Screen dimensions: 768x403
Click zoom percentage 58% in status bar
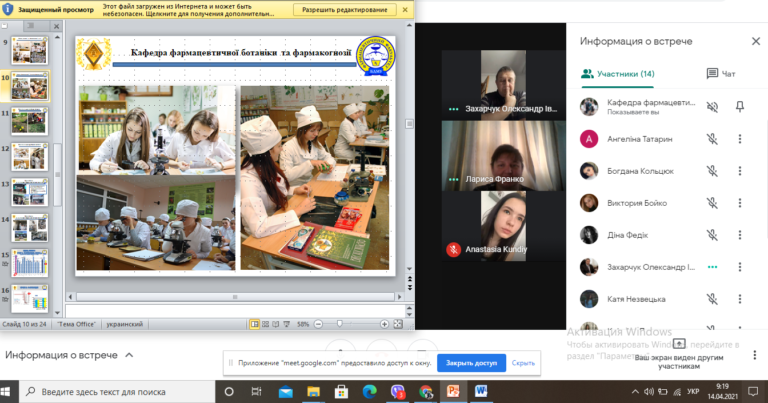(x=303, y=324)
